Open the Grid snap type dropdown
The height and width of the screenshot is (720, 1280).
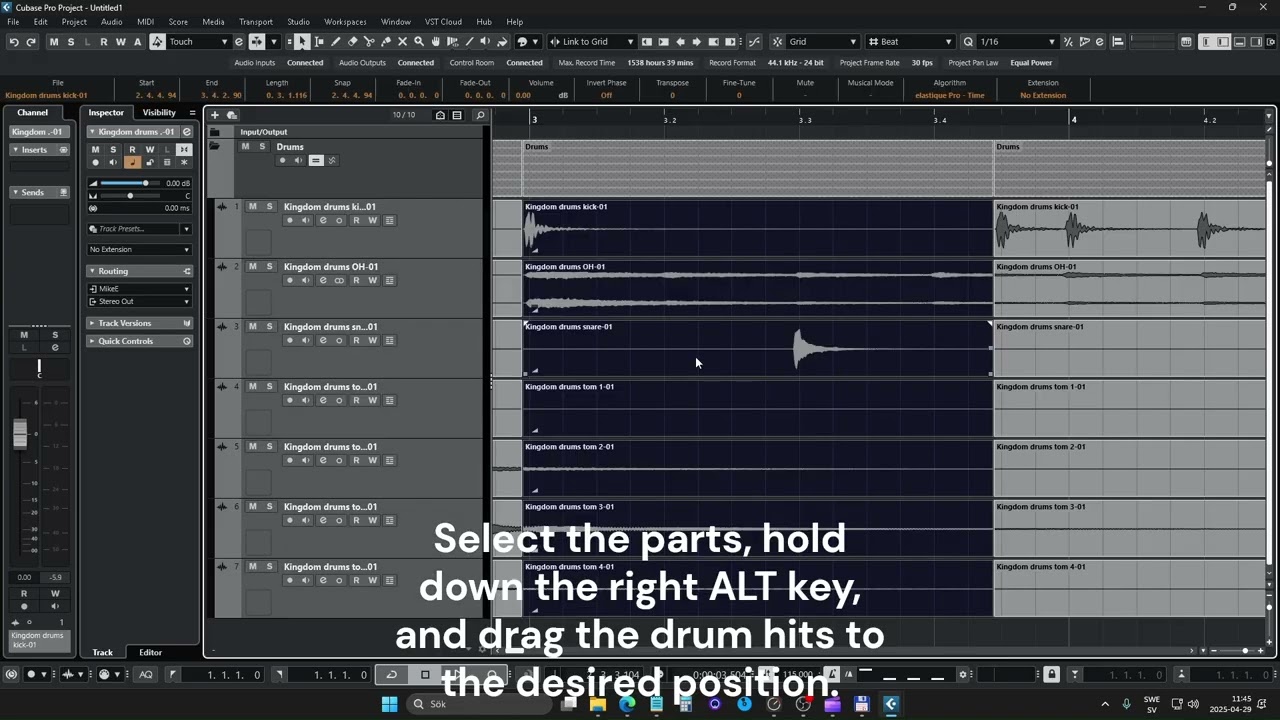click(822, 41)
